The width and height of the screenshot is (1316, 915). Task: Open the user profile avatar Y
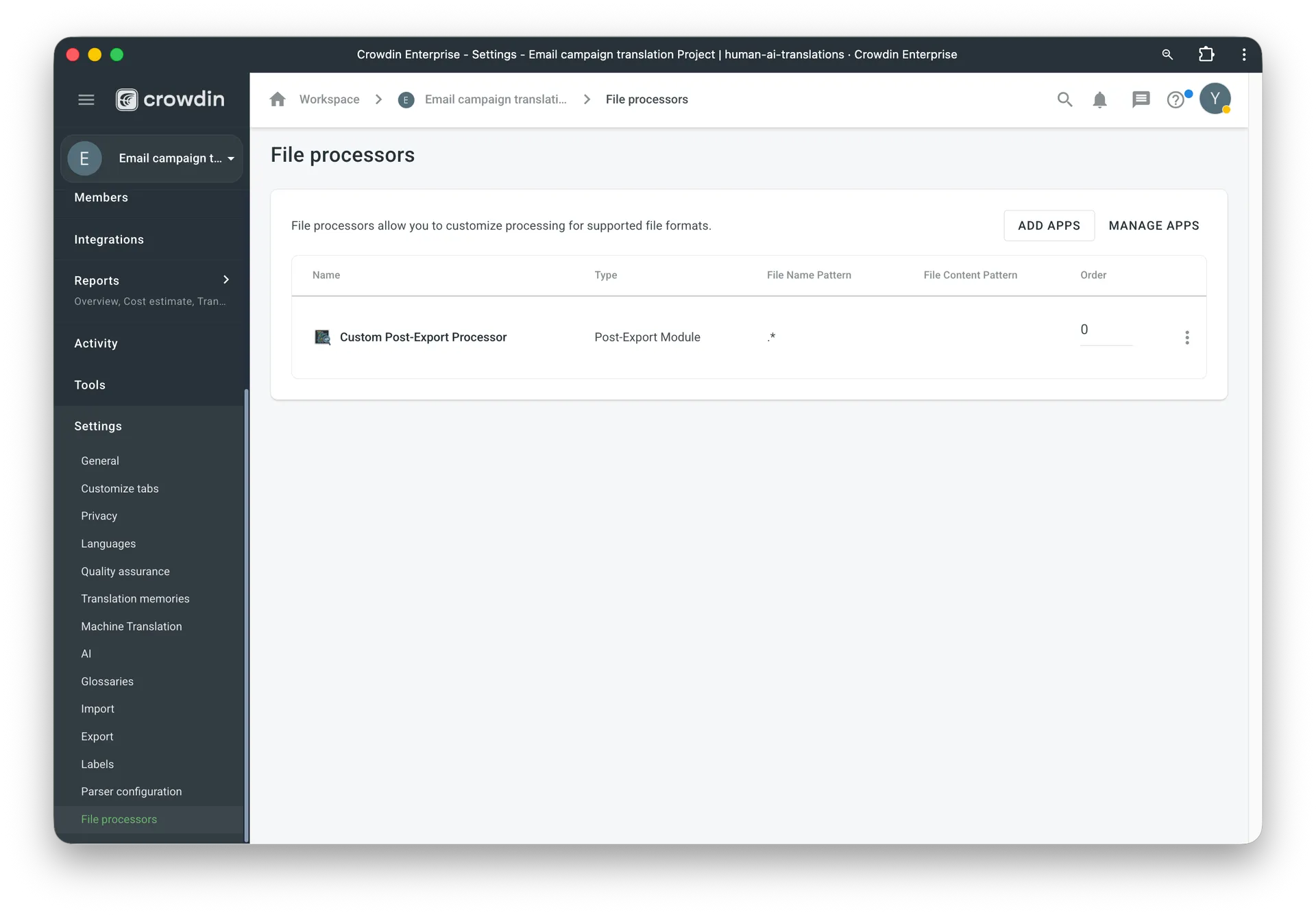pos(1215,99)
